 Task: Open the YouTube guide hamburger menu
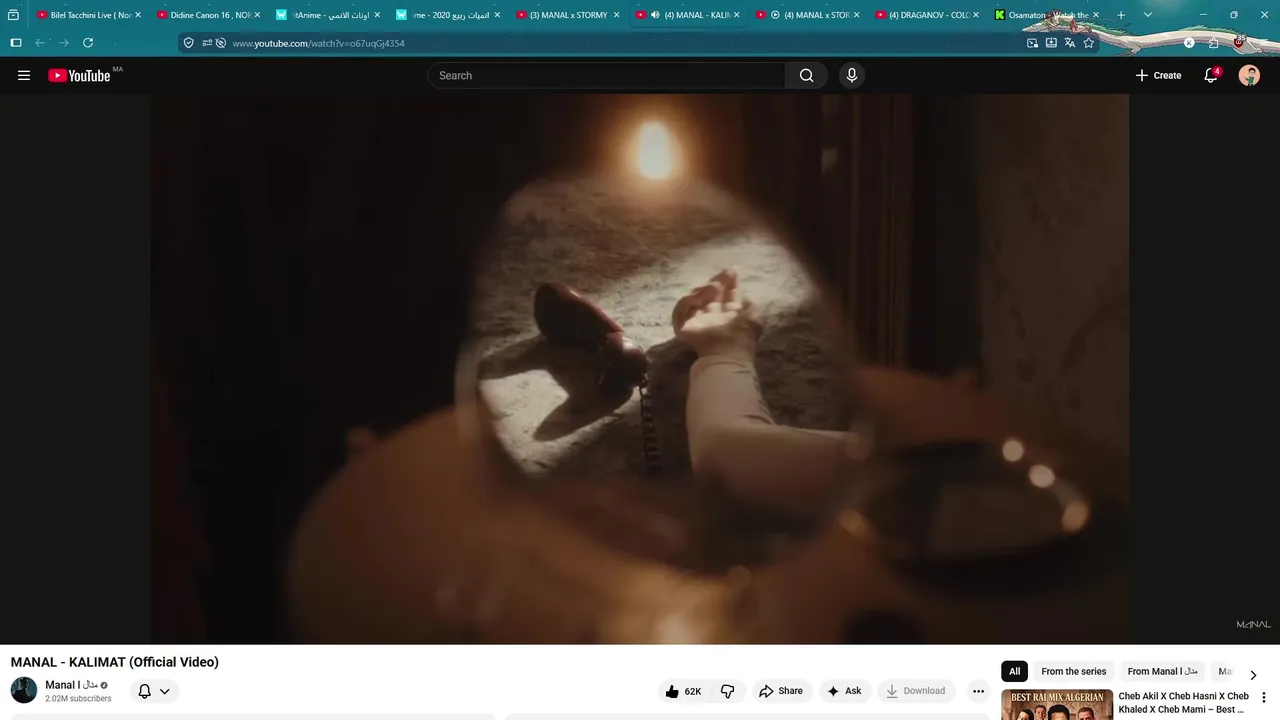click(x=24, y=75)
